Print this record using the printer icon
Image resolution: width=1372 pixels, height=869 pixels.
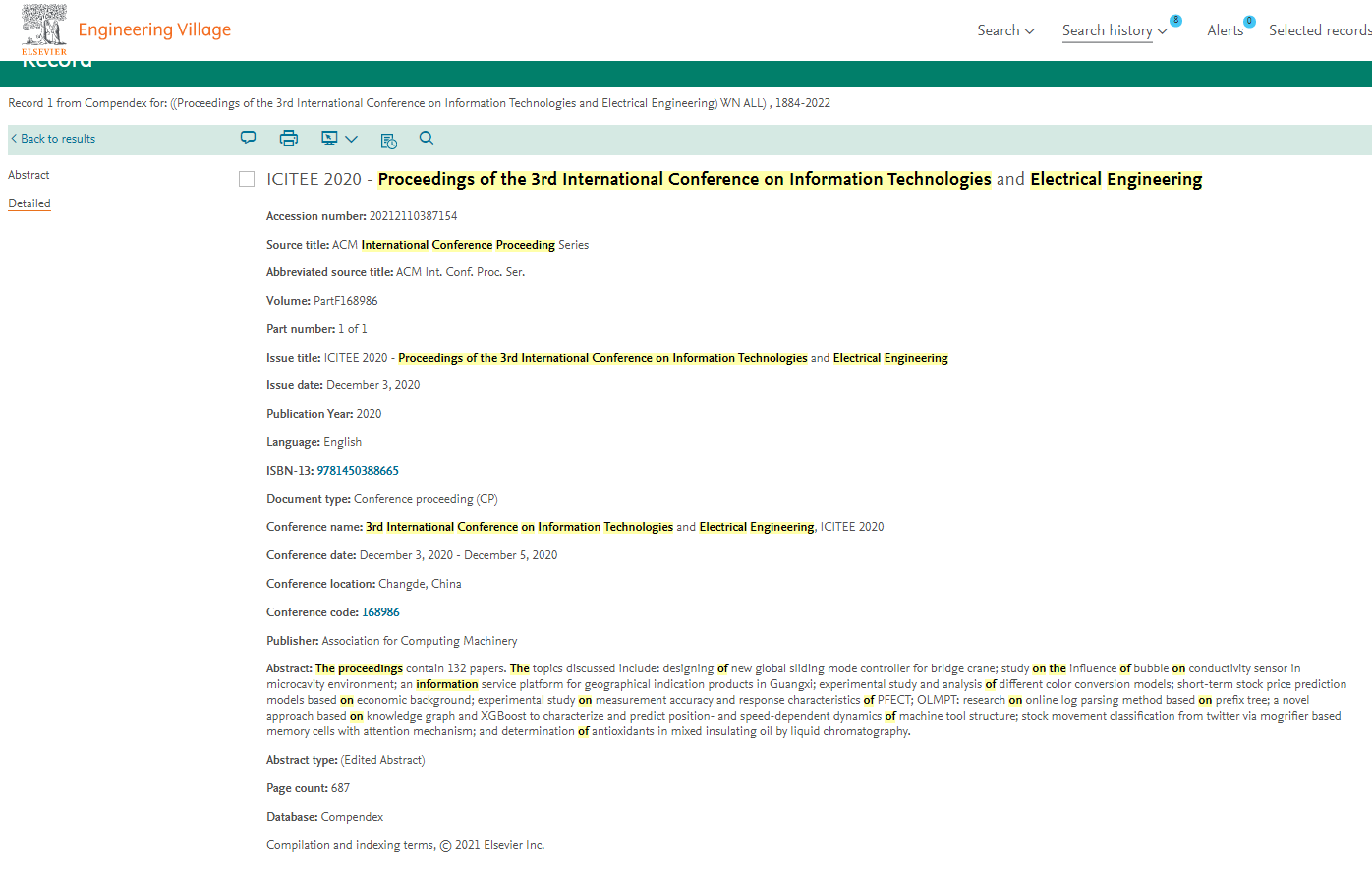[x=289, y=139]
